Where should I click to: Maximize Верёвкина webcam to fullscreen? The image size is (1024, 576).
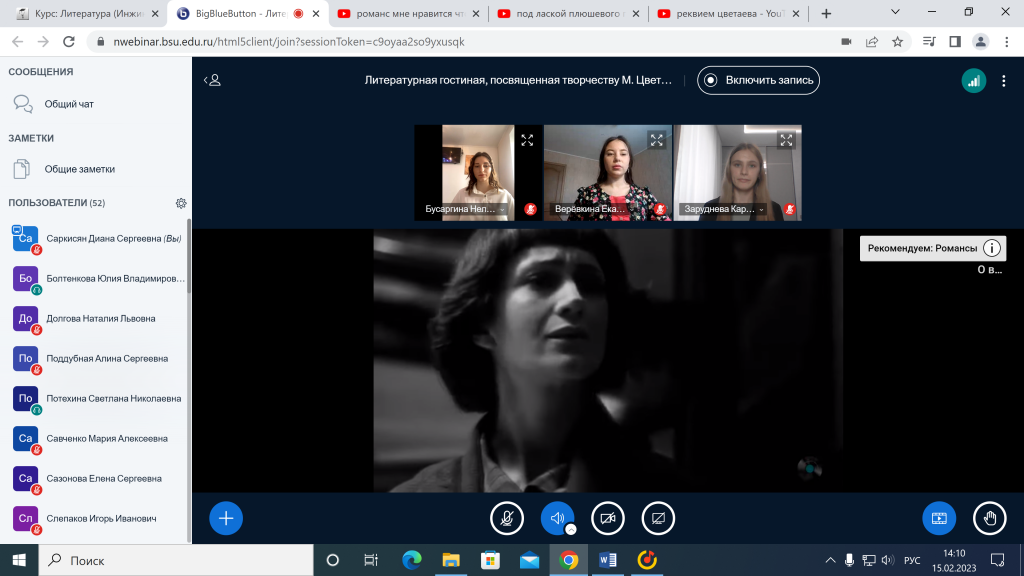[x=656, y=140]
